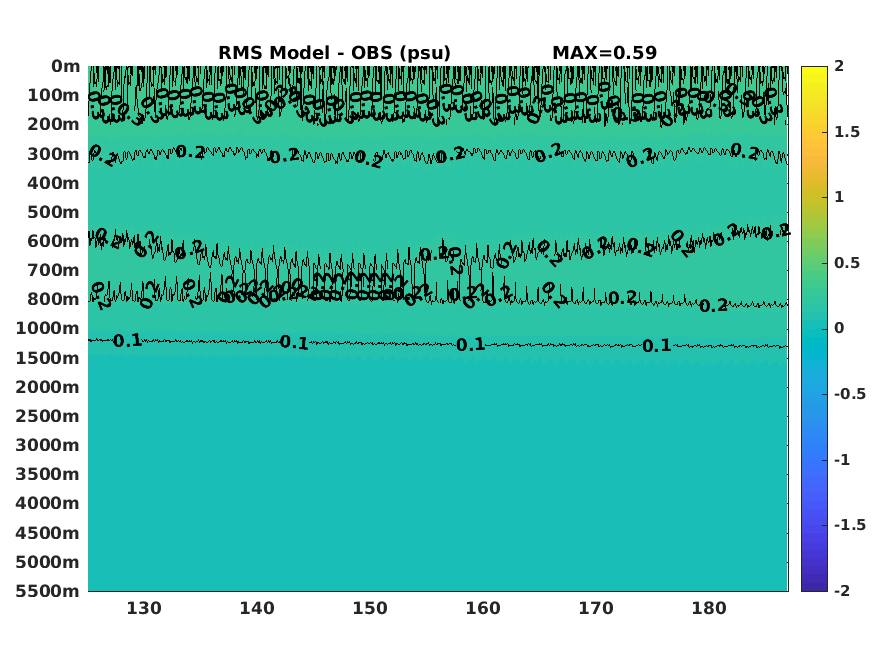Select the '600m' depth tick label
This screenshot has width=875, height=656.
[x=54, y=241]
